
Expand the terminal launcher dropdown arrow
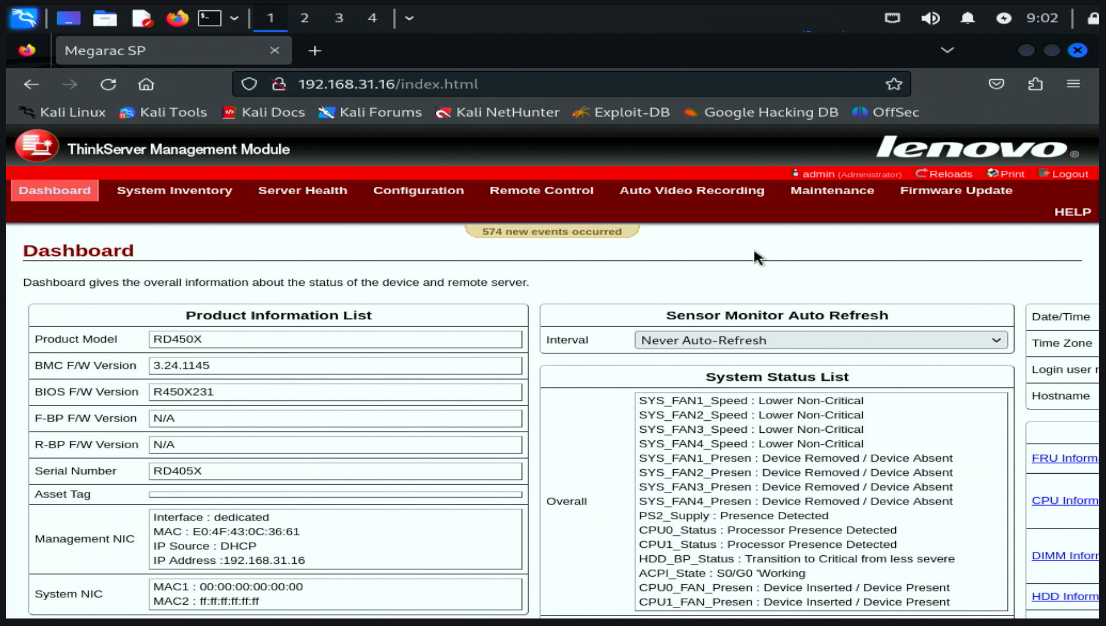[x=234, y=18]
